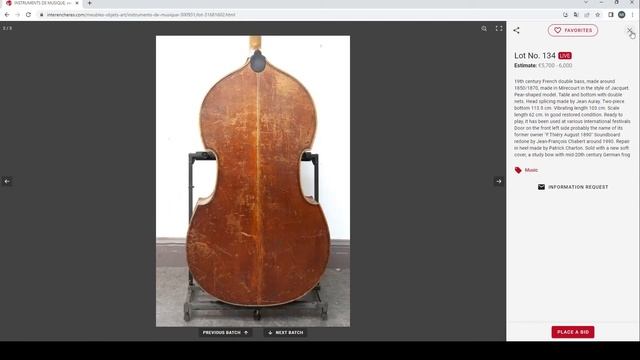This screenshot has height=360, width=640.
Task: Click the lot description paragraph
Action: [572, 118]
